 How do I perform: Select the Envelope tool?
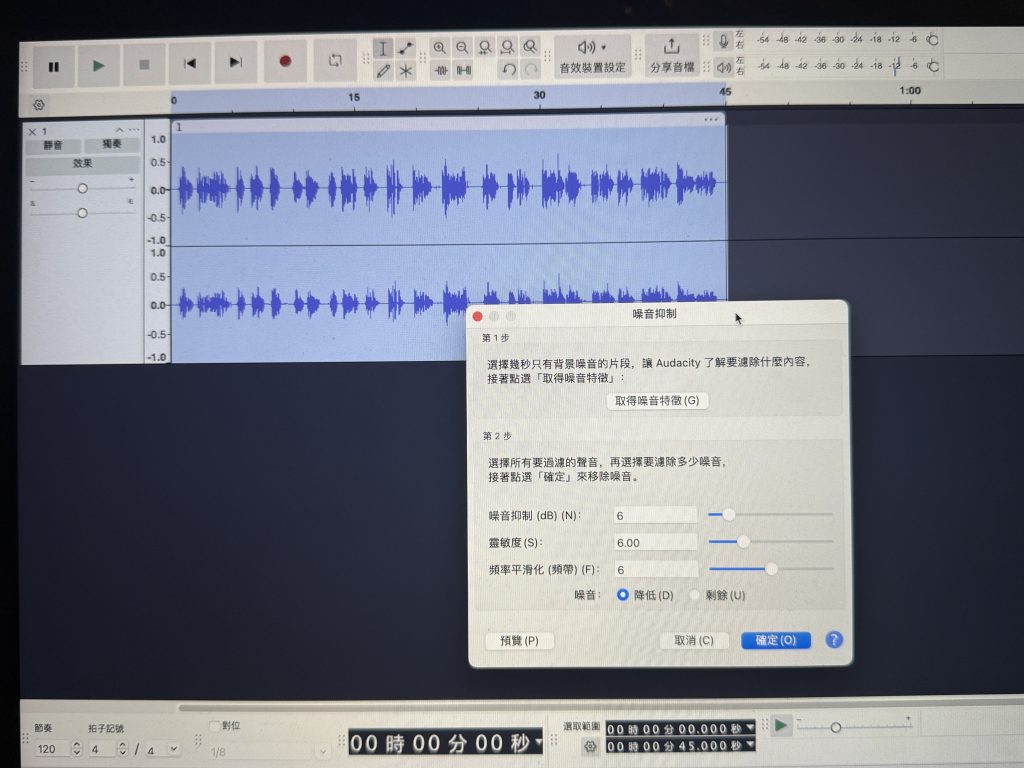point(406,48)
